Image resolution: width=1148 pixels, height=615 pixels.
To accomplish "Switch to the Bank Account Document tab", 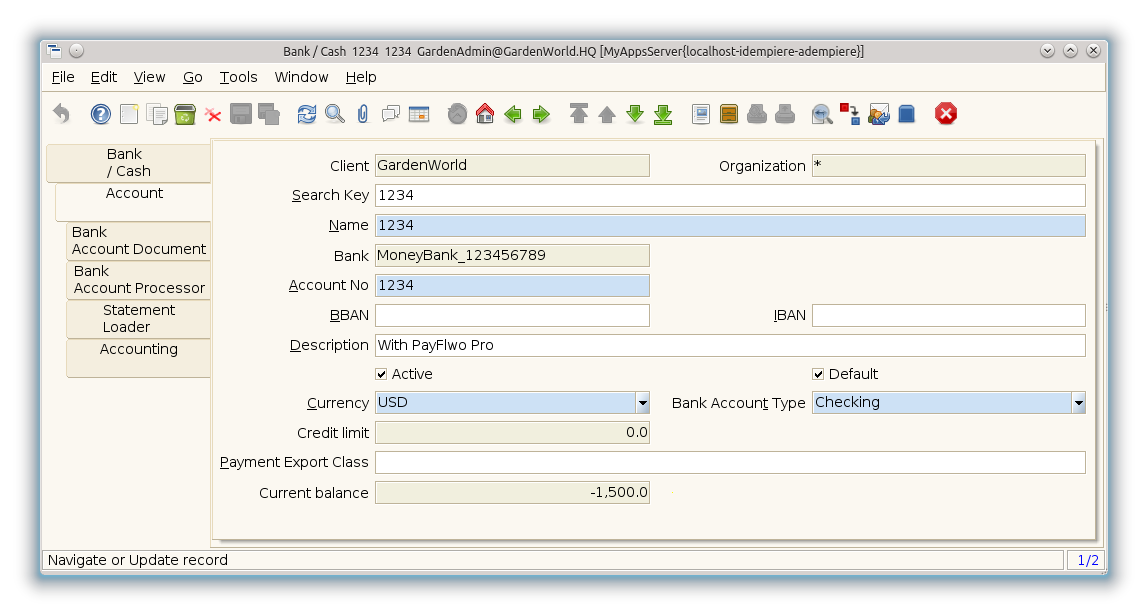I will pos(138,241).
